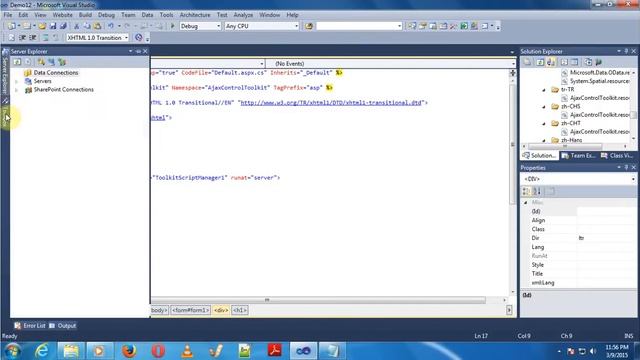Click the Undo arrow icon
This screenshot has height=360, width=640.
111,26
